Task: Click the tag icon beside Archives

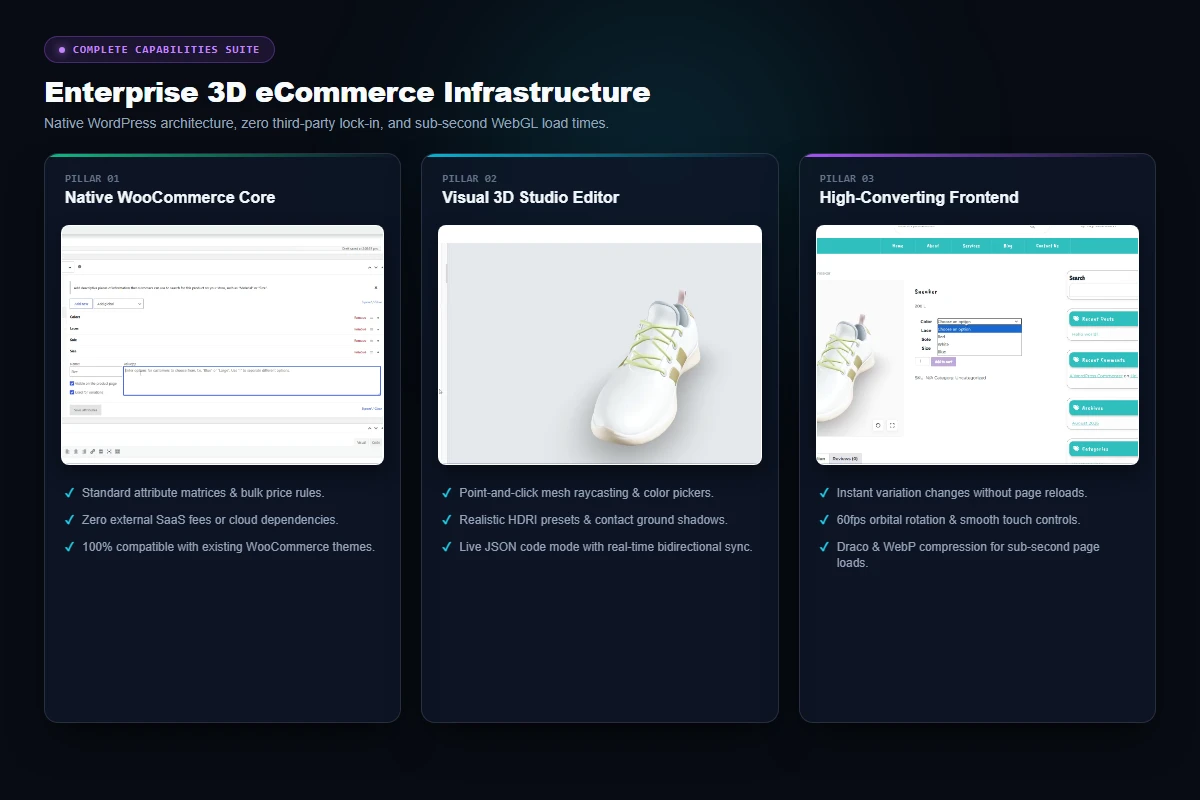Action: click(x=1076, y=407)
